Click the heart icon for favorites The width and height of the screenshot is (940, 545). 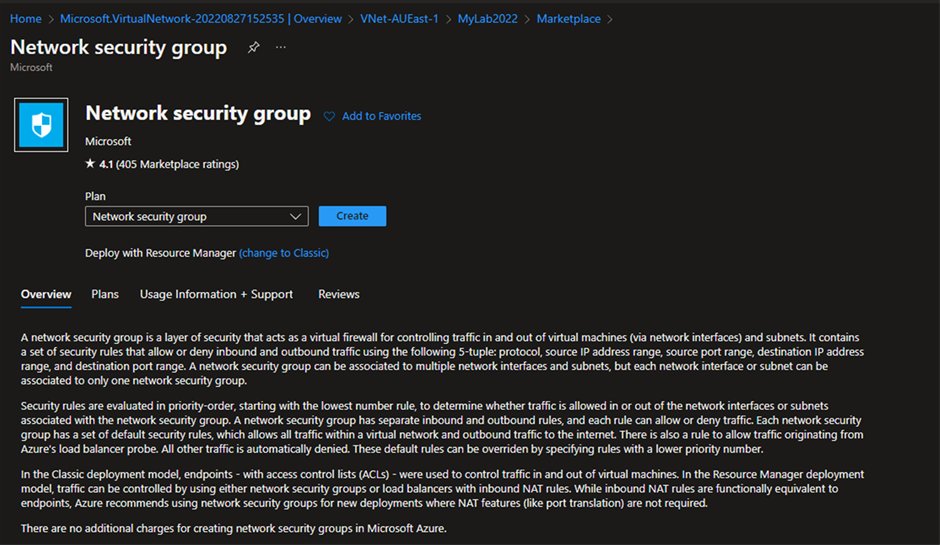(x=329, y=116)
